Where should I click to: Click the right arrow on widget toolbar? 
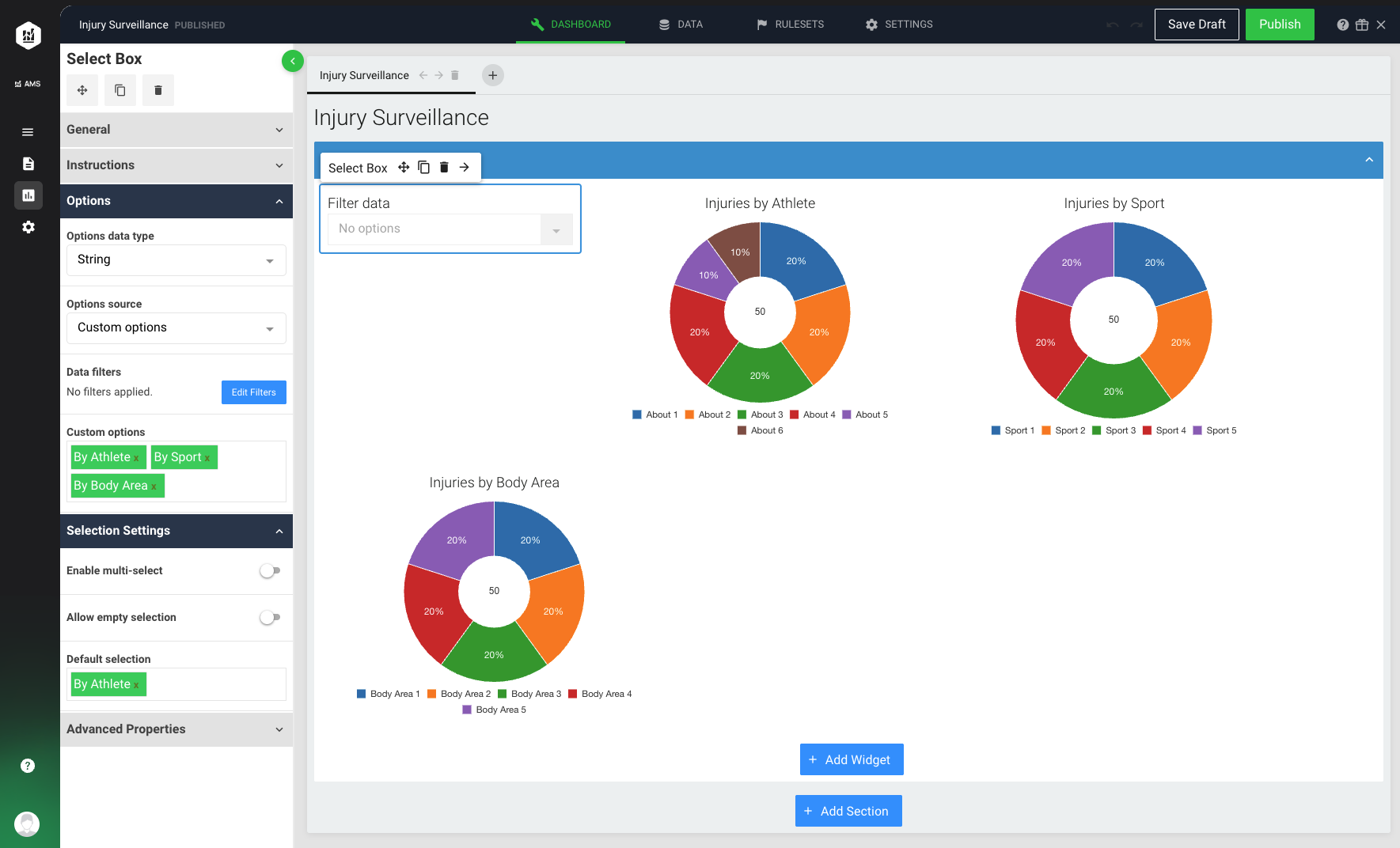pos(465,167)
